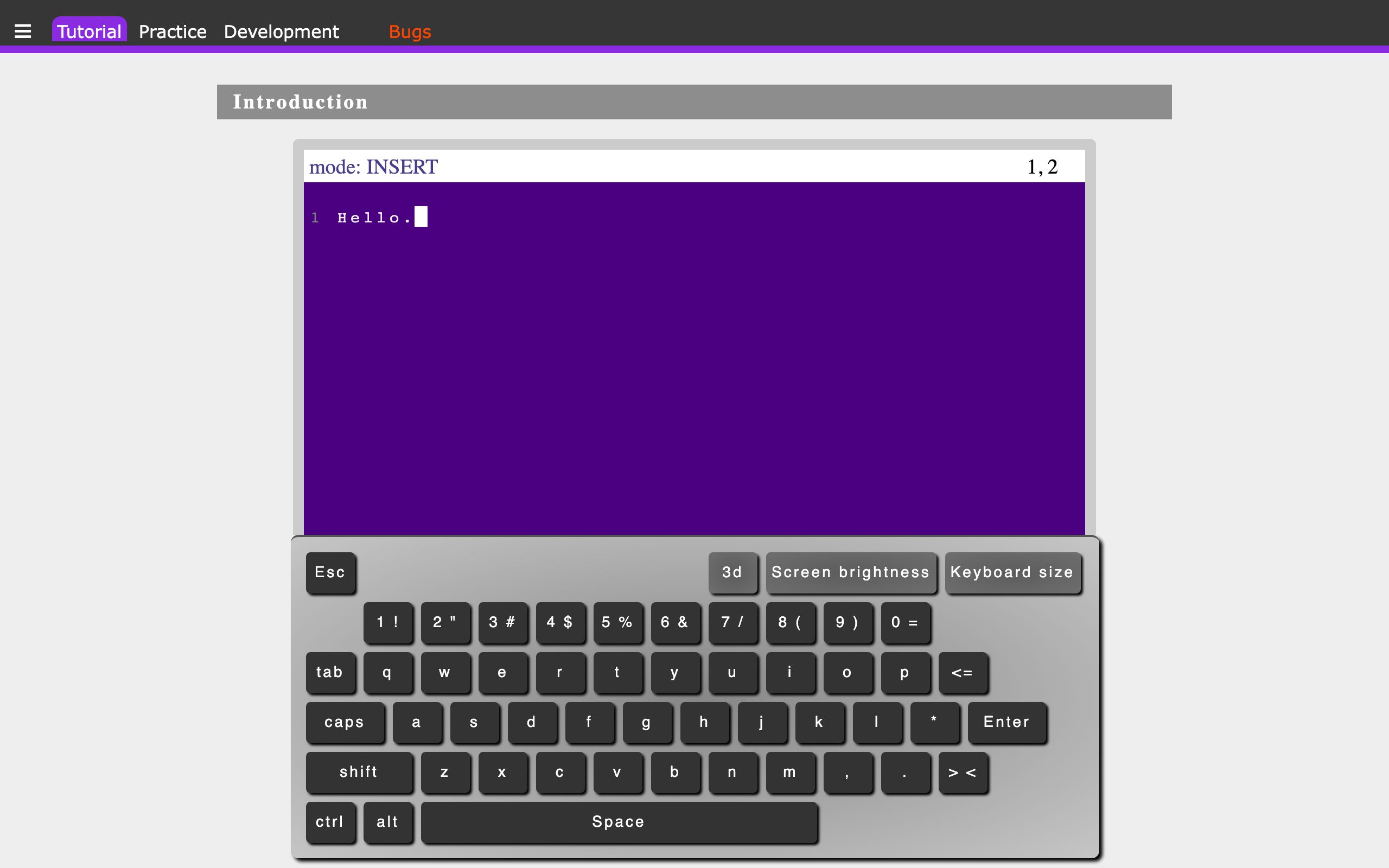This screenshot has width=1389, height=868.
Task: Open the Practice tab
Action: pos(173,31)
